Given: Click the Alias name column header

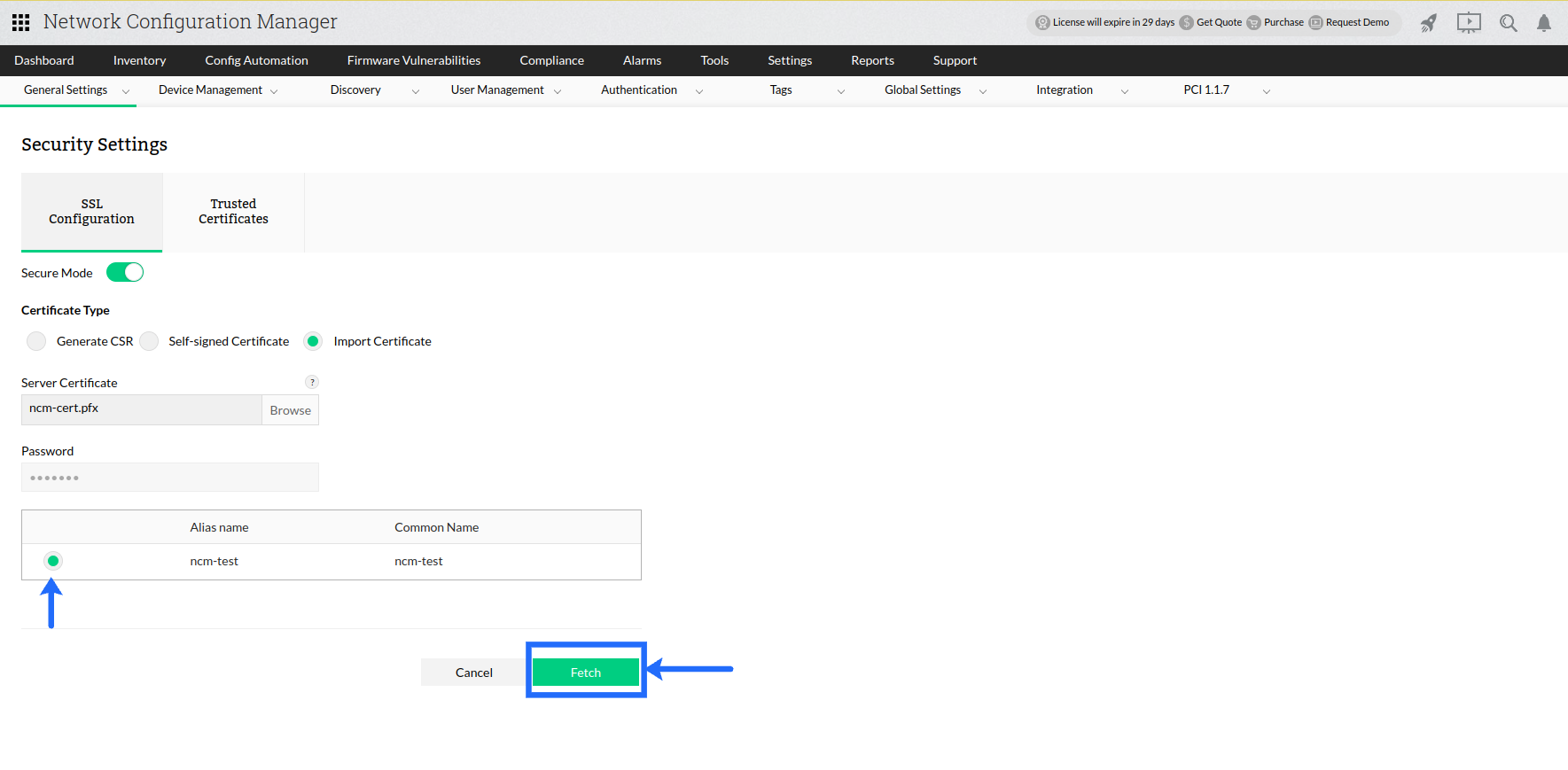Looking at the screenshot, I should tap(220, 527).
